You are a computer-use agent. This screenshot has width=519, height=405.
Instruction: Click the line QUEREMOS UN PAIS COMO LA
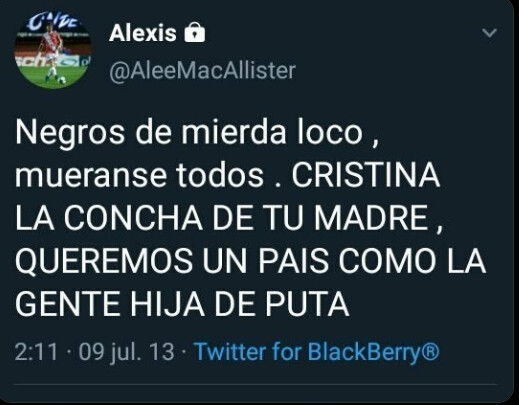click(x=250, y=261)
